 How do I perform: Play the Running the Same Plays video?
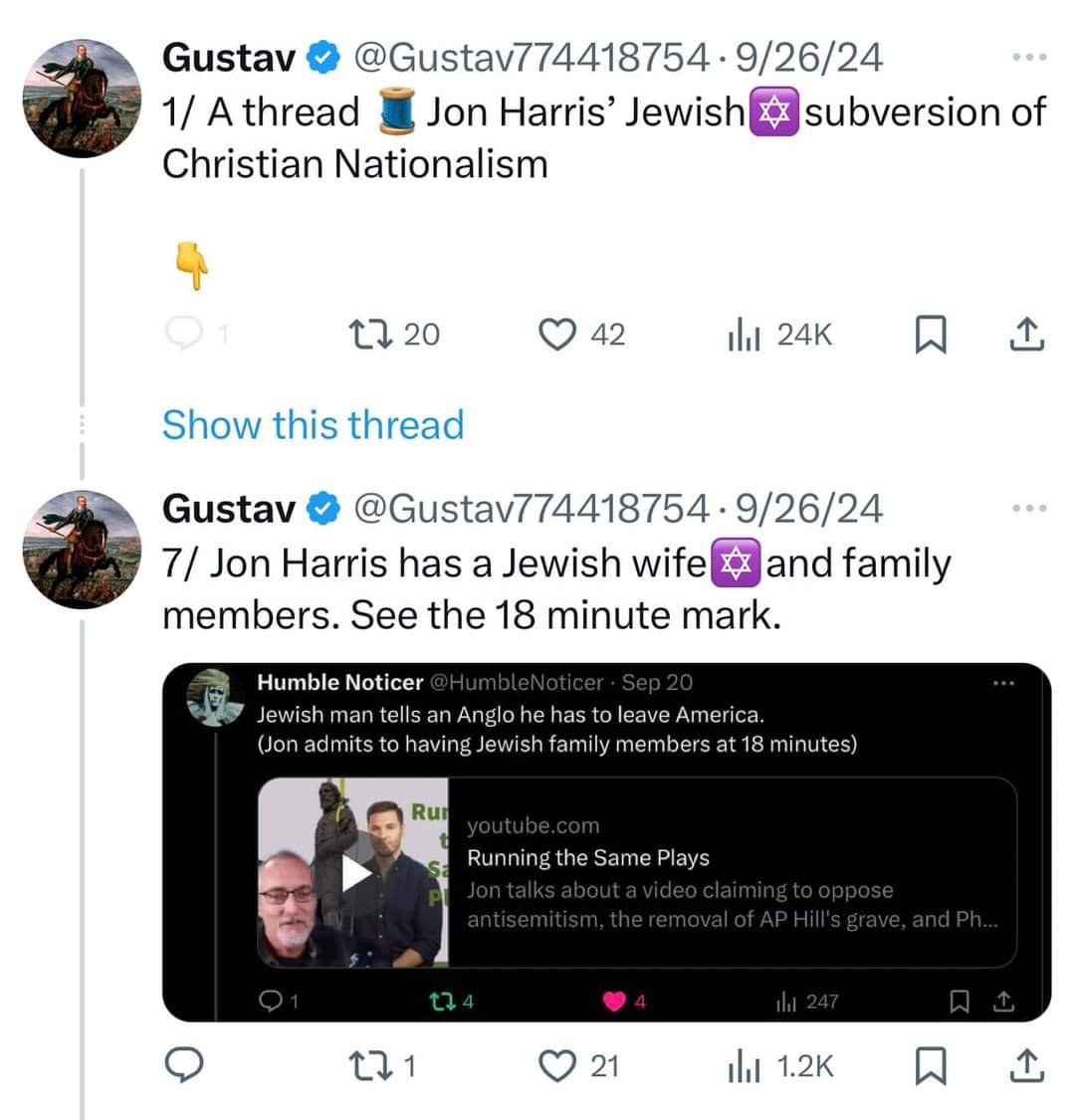click(x=353, y=873)
